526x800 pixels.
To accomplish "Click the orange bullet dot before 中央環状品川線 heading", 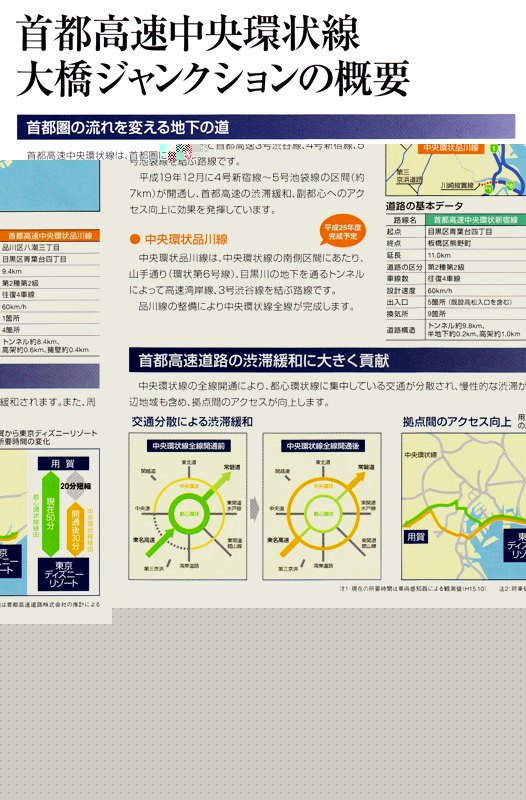I will (135, 239).
